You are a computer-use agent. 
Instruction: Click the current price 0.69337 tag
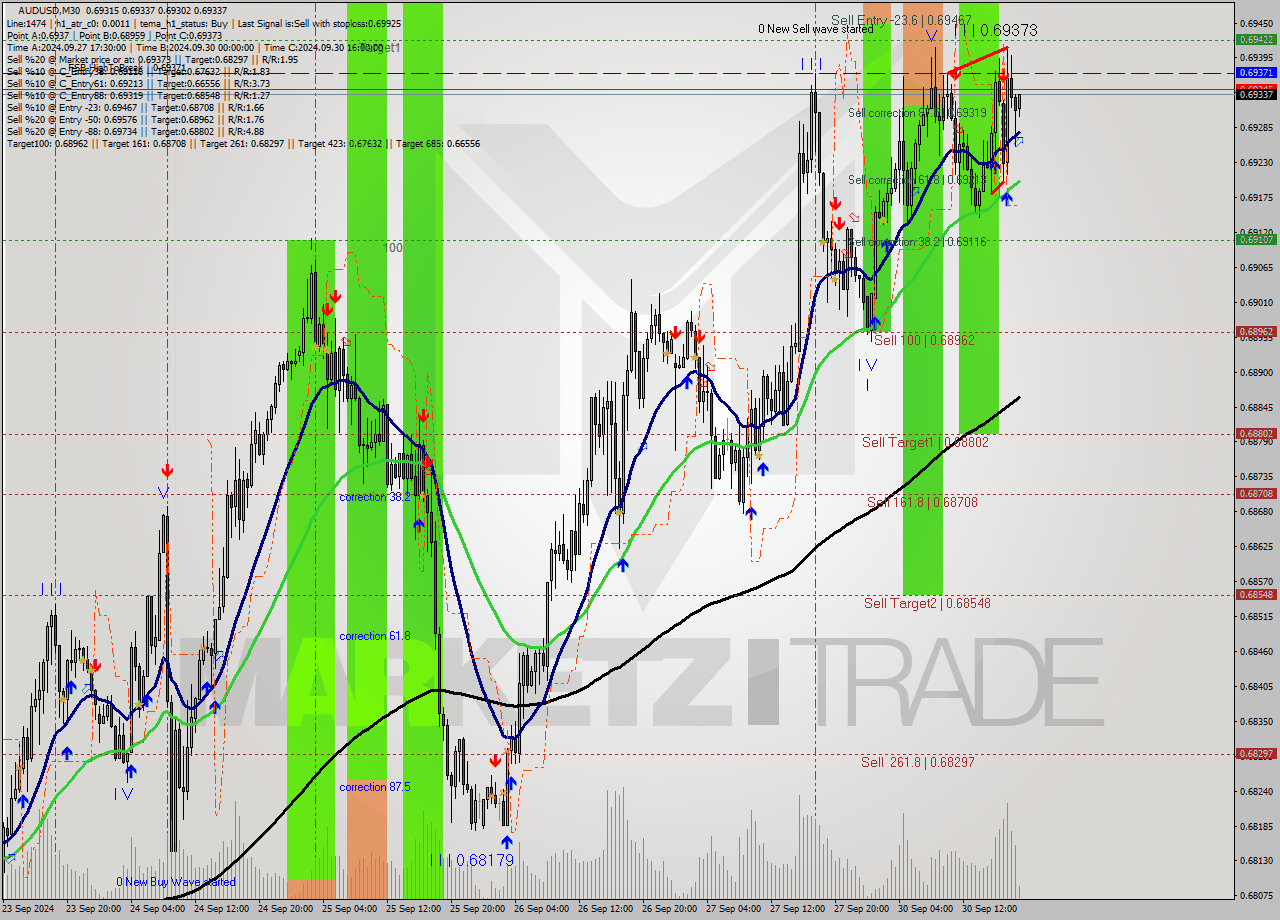[x=1256, y=94]
